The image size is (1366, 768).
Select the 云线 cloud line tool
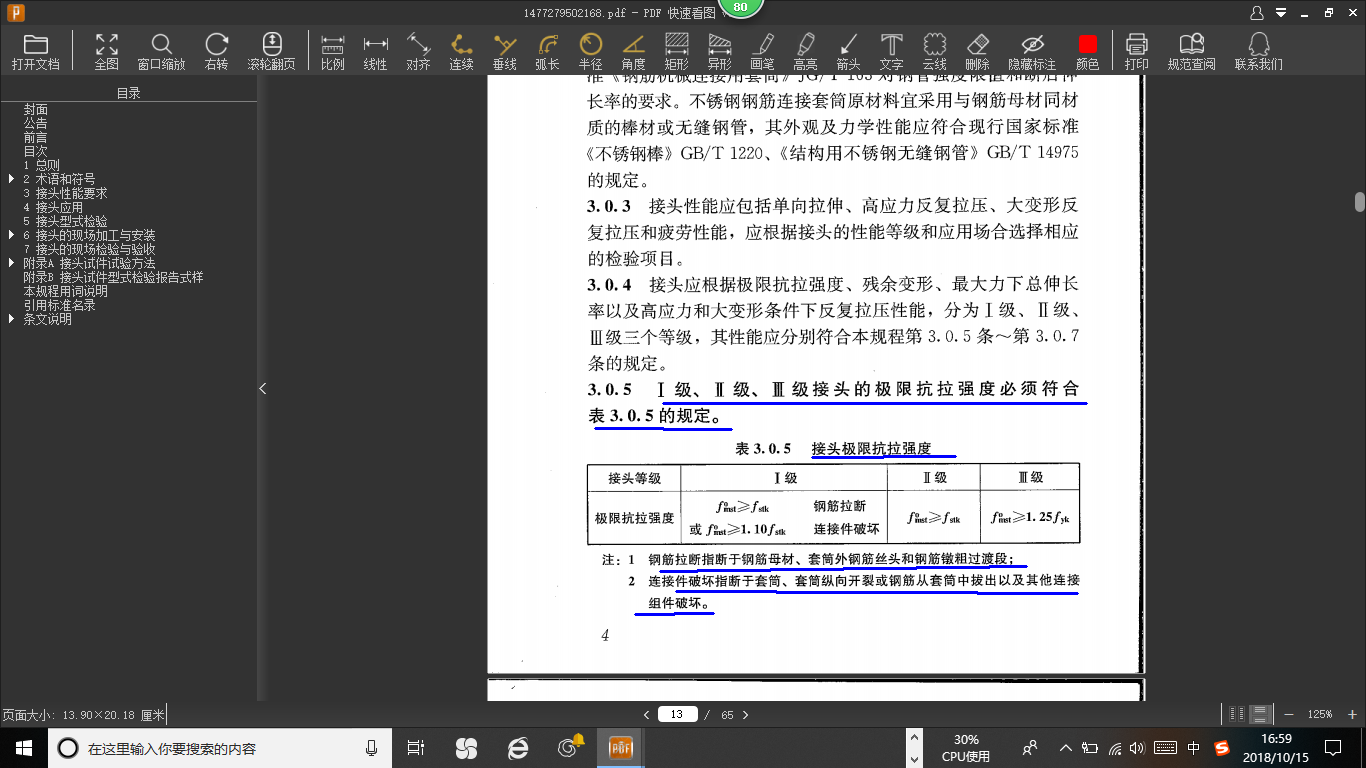(935, 52)
